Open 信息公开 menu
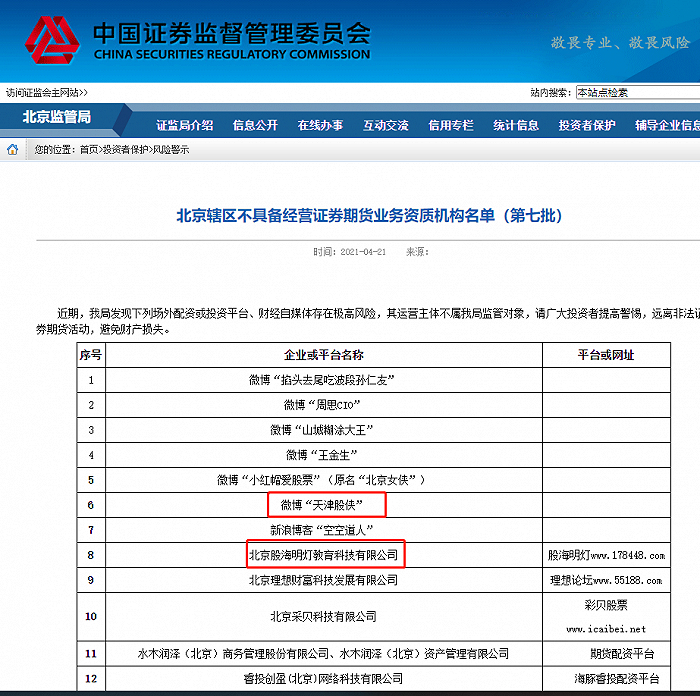The width and height of the screenshot is (700, 696). pyautogui.click(x=255, y=125)
